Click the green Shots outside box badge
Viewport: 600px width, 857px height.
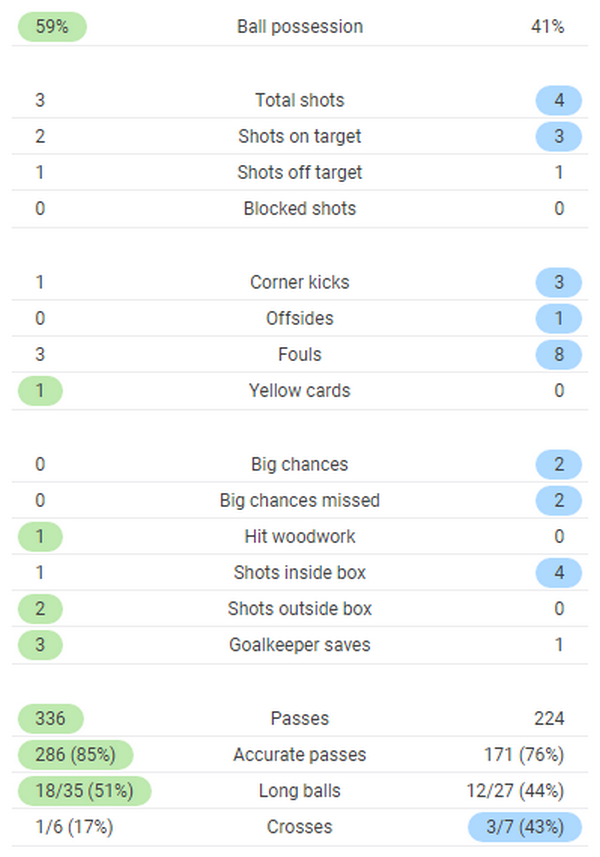pyautogui.click(x=40, y=608)
